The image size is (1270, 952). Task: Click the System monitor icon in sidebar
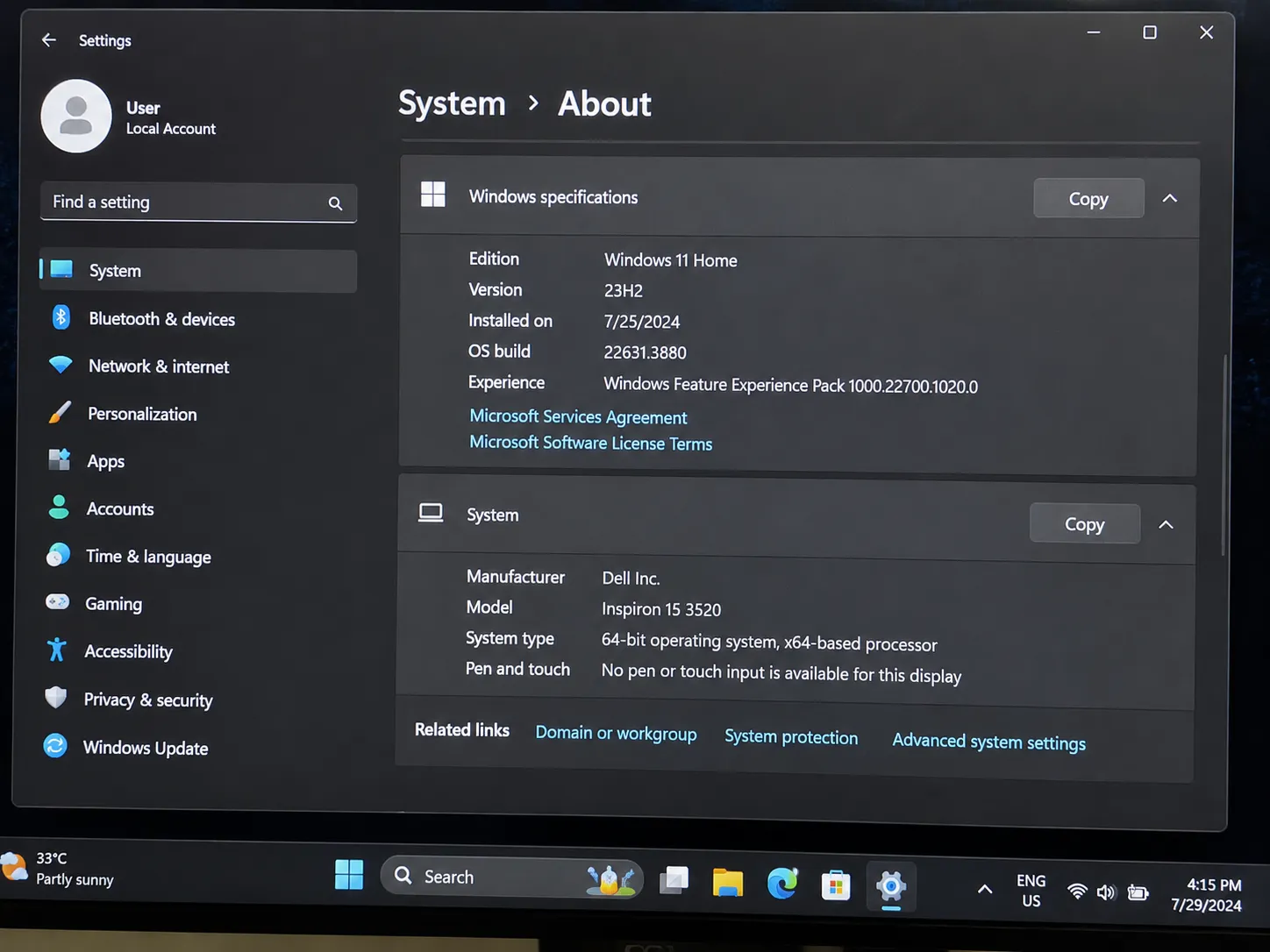[61, 269]
